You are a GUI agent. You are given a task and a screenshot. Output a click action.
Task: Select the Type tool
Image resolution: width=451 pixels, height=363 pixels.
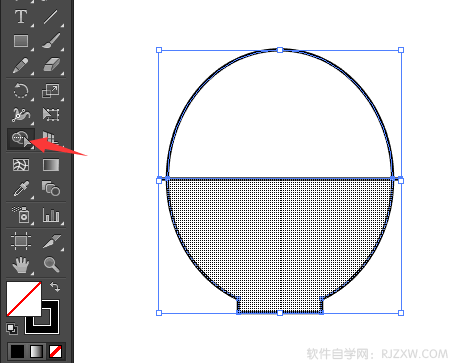21,17
